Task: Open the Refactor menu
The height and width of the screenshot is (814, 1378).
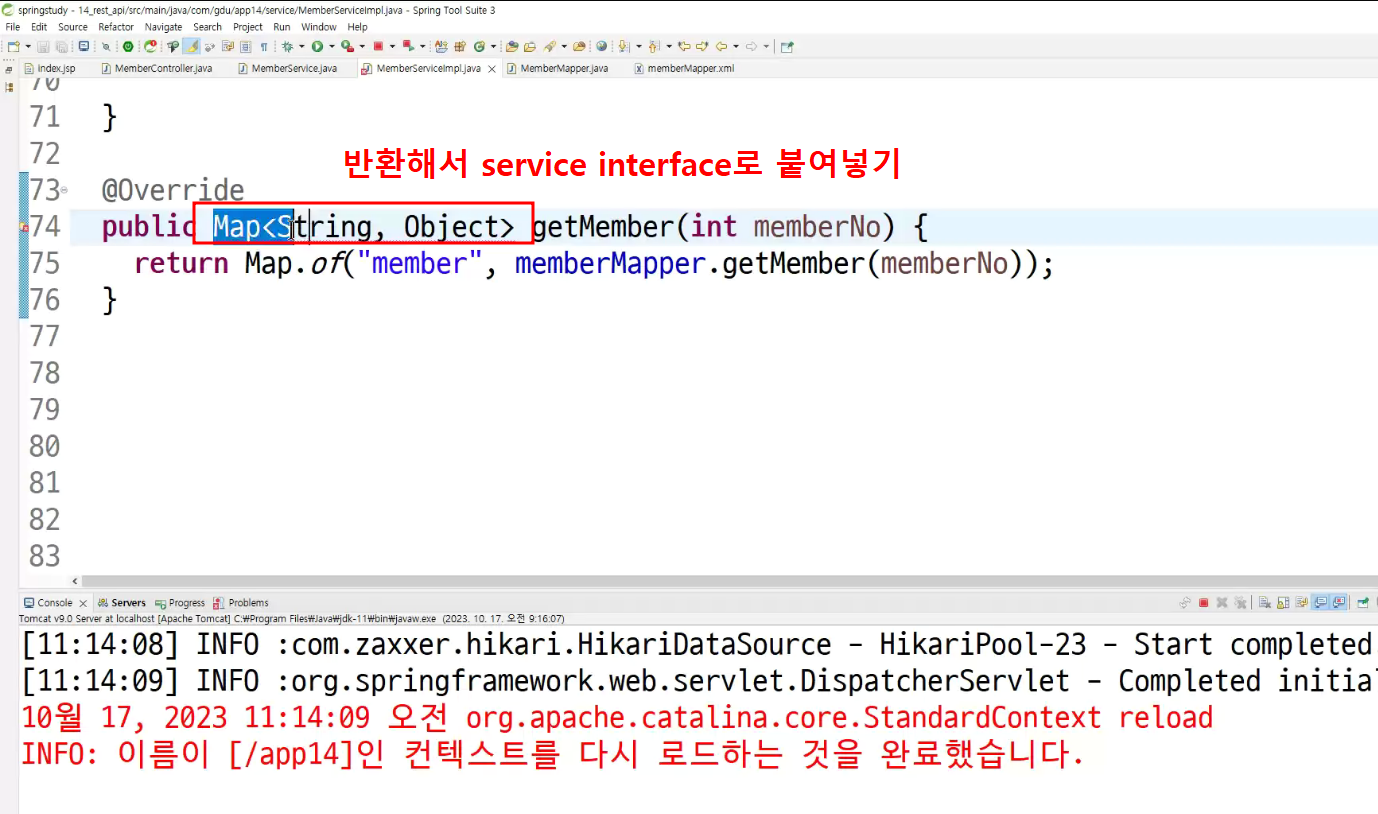Action: (x=116, y=27)
